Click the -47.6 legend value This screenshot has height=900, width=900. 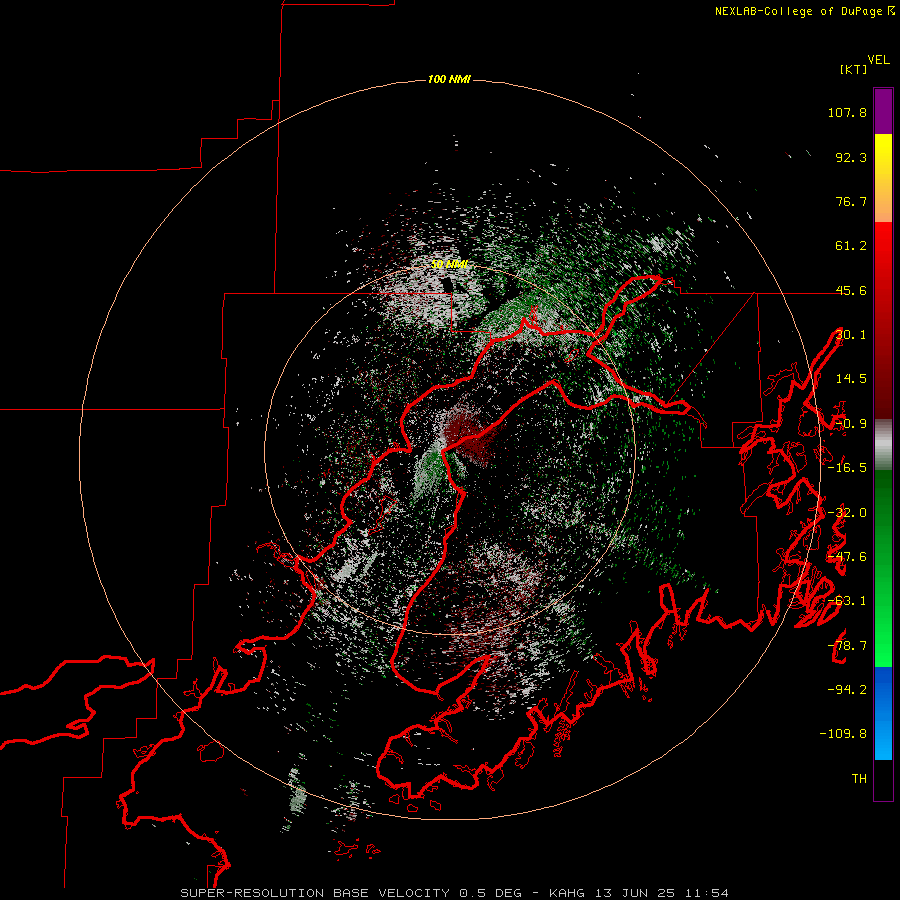pyautogui.click(x=847, y=557)
